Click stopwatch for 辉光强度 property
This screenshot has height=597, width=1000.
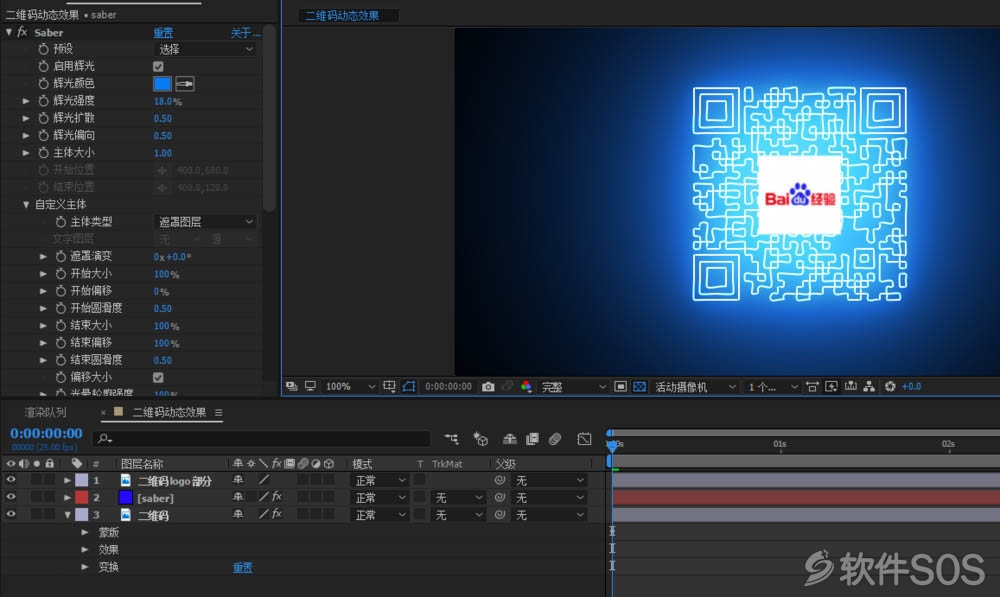tap(43, 101)
